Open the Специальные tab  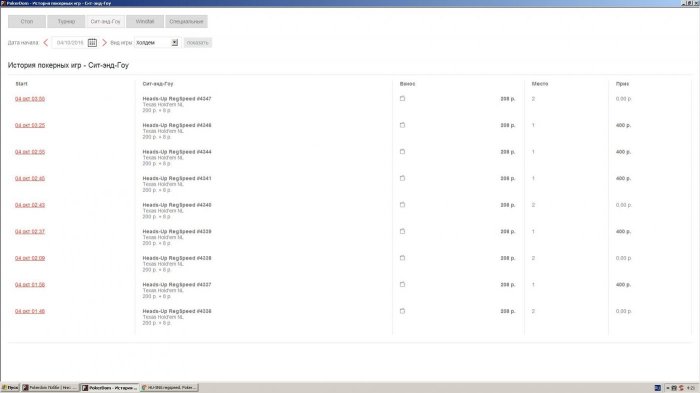coord(186,21)
